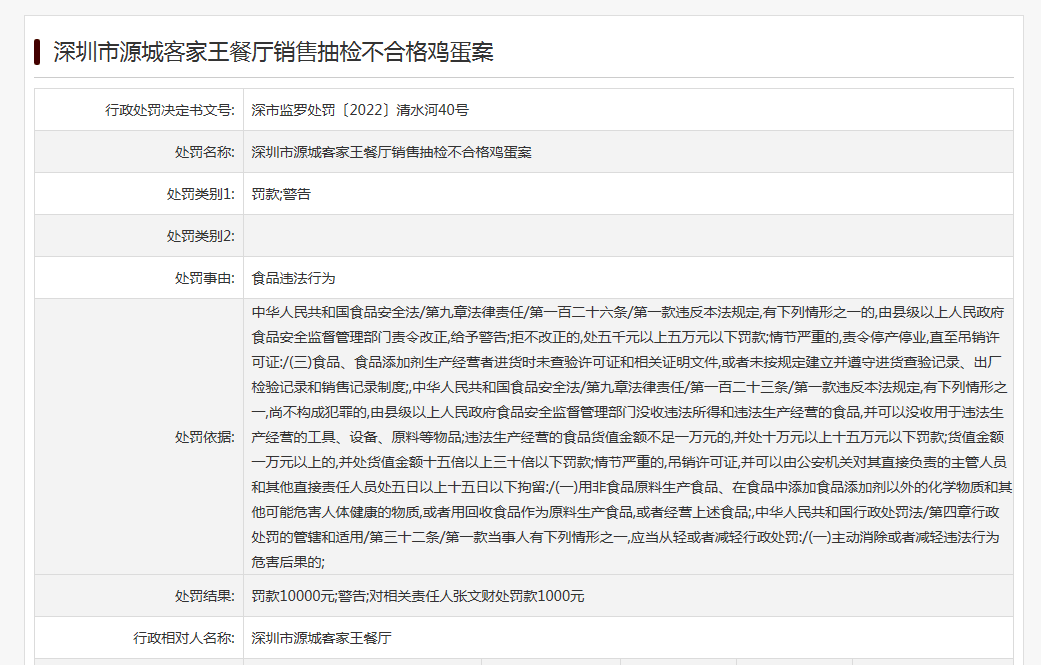Screen dimensions: 1041x665
Task: Select 深圳市源城客家王餐厅 in the 行政相对人名称 row
Action: (321, 637)
